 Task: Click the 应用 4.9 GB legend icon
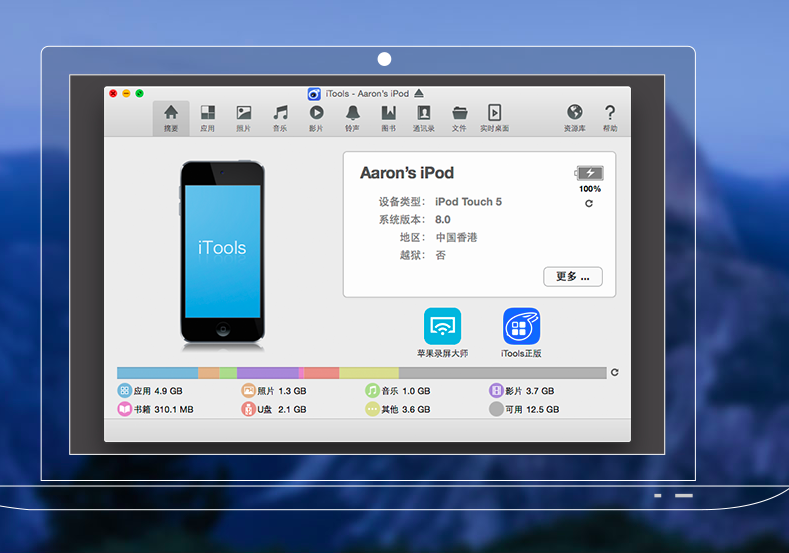[124, 390]
